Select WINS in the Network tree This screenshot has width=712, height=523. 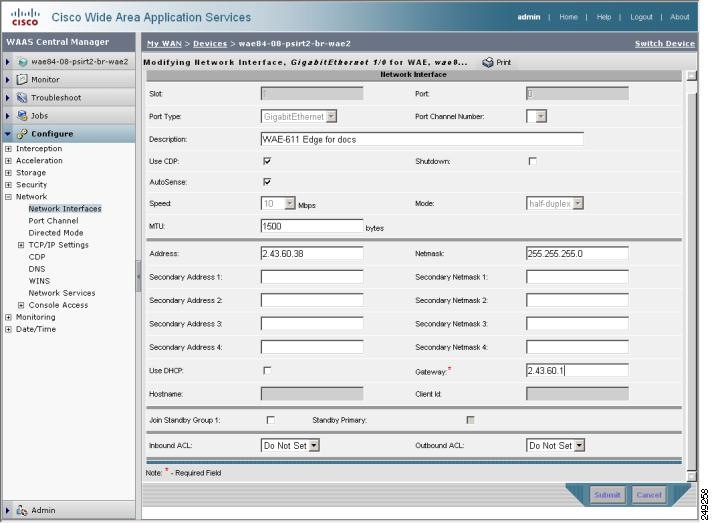(39, 281)
